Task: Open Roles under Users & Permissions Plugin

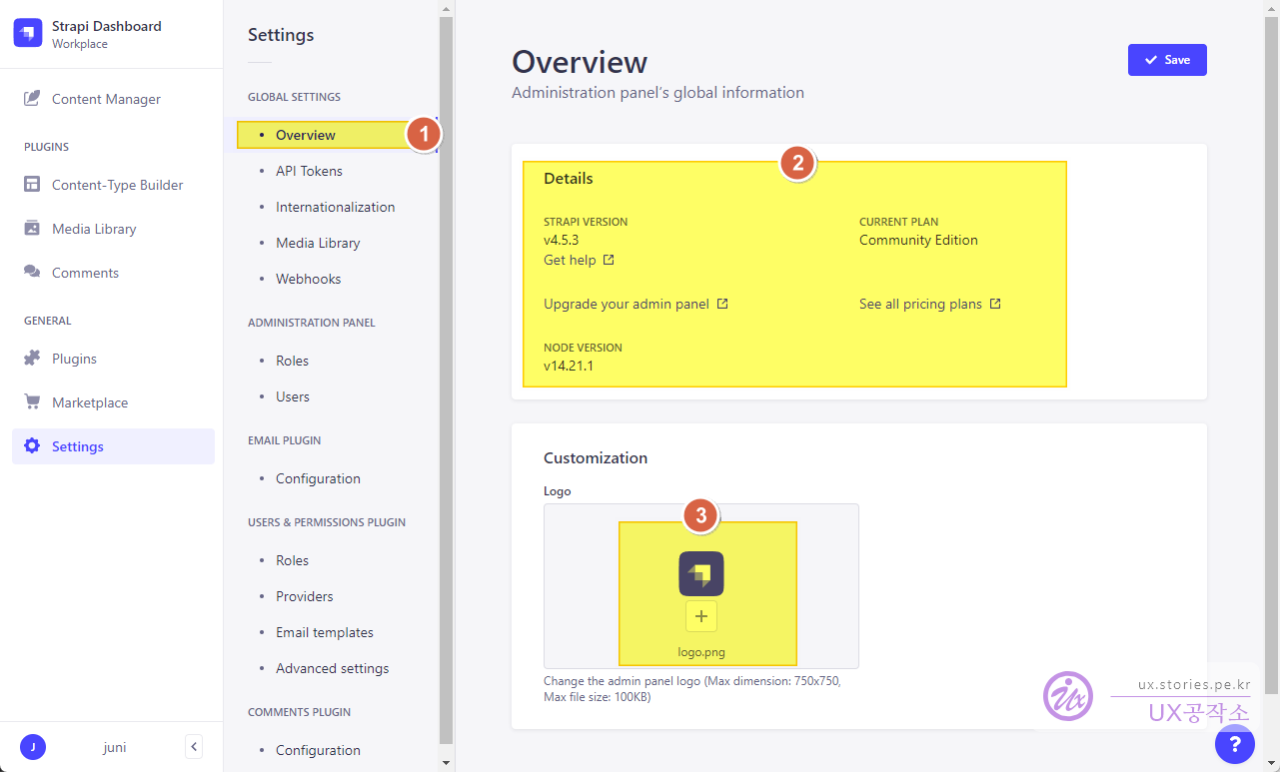Action: click(x=292, y=561)
